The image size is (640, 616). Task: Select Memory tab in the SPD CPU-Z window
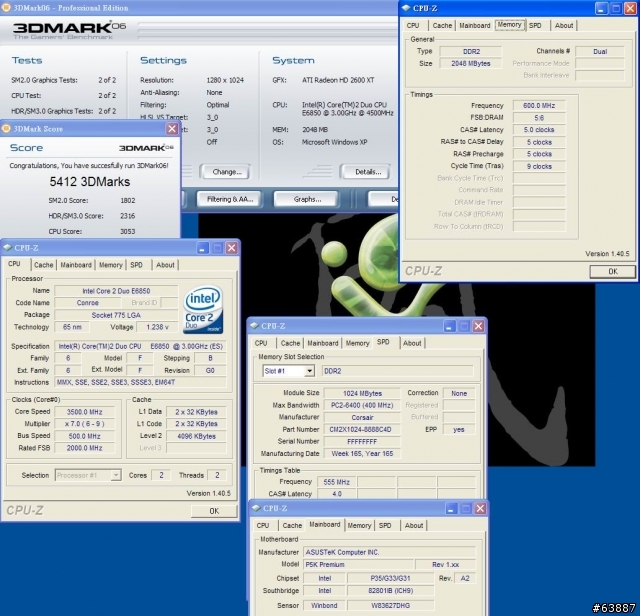pos(358,343)
